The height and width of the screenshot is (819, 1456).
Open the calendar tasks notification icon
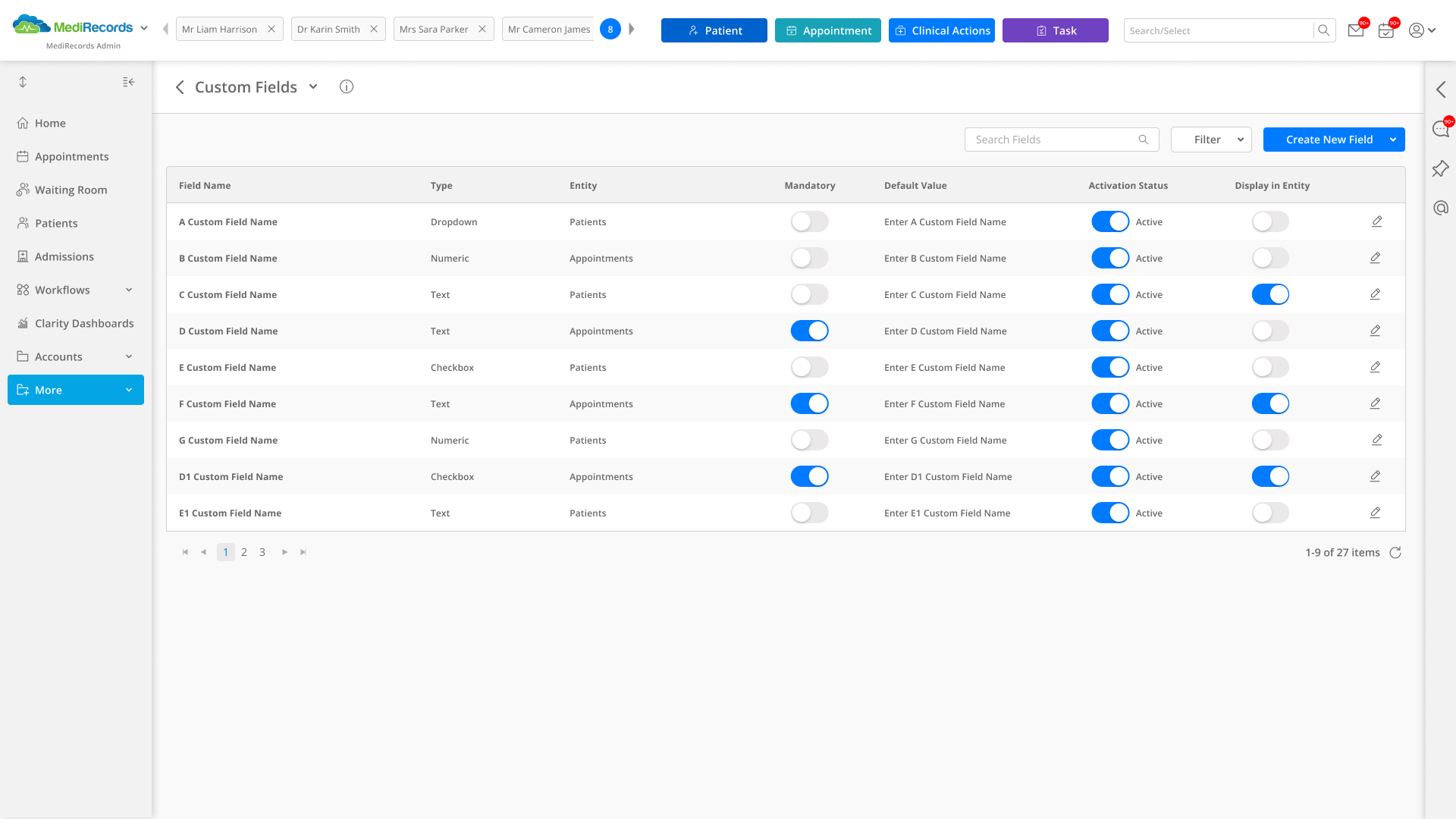pyautogui.click(x=1385, y=31)
